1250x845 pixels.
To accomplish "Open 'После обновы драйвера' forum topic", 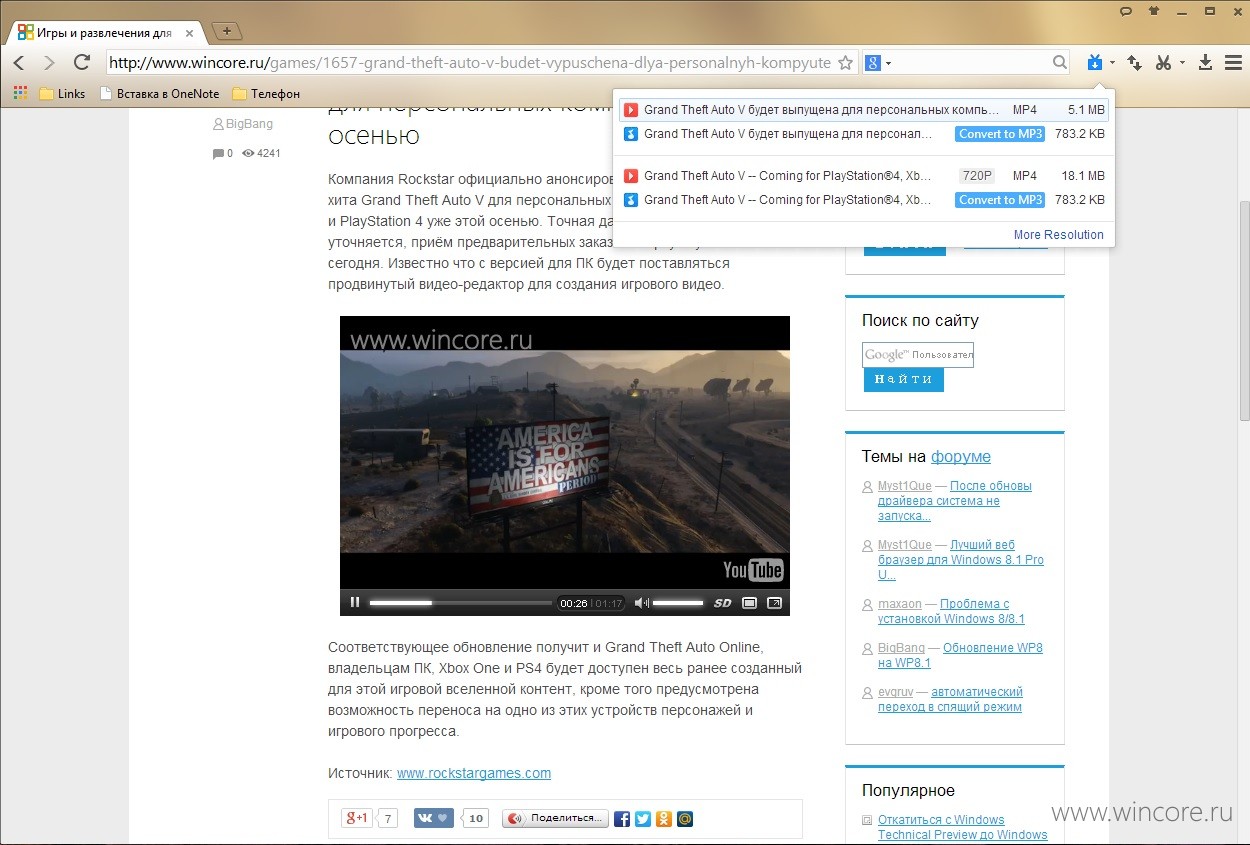I will (x=955, y=500).
